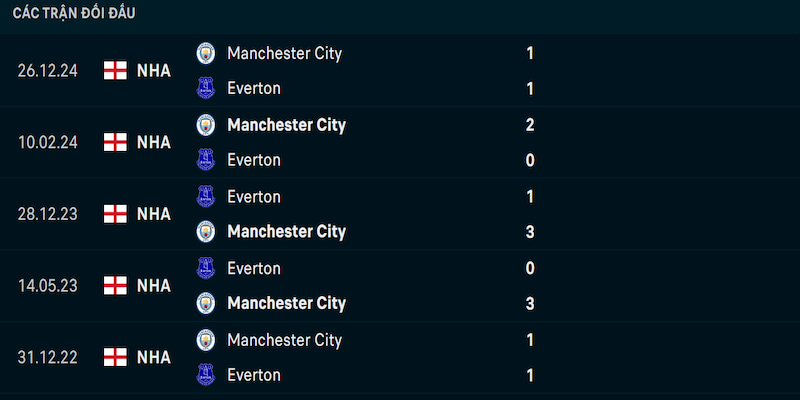This screenshot has height=400, width=800.
Task: Click Everton crest in 28.12.23 match
Action: (x=206, y=196)
